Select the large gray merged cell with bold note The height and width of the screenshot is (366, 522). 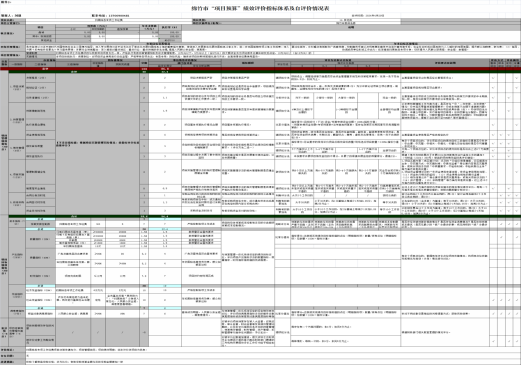(x=97, y=144)
